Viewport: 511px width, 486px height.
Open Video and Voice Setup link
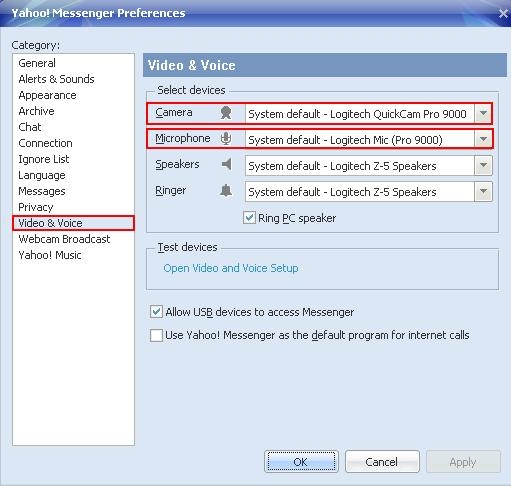pos(231,268)
